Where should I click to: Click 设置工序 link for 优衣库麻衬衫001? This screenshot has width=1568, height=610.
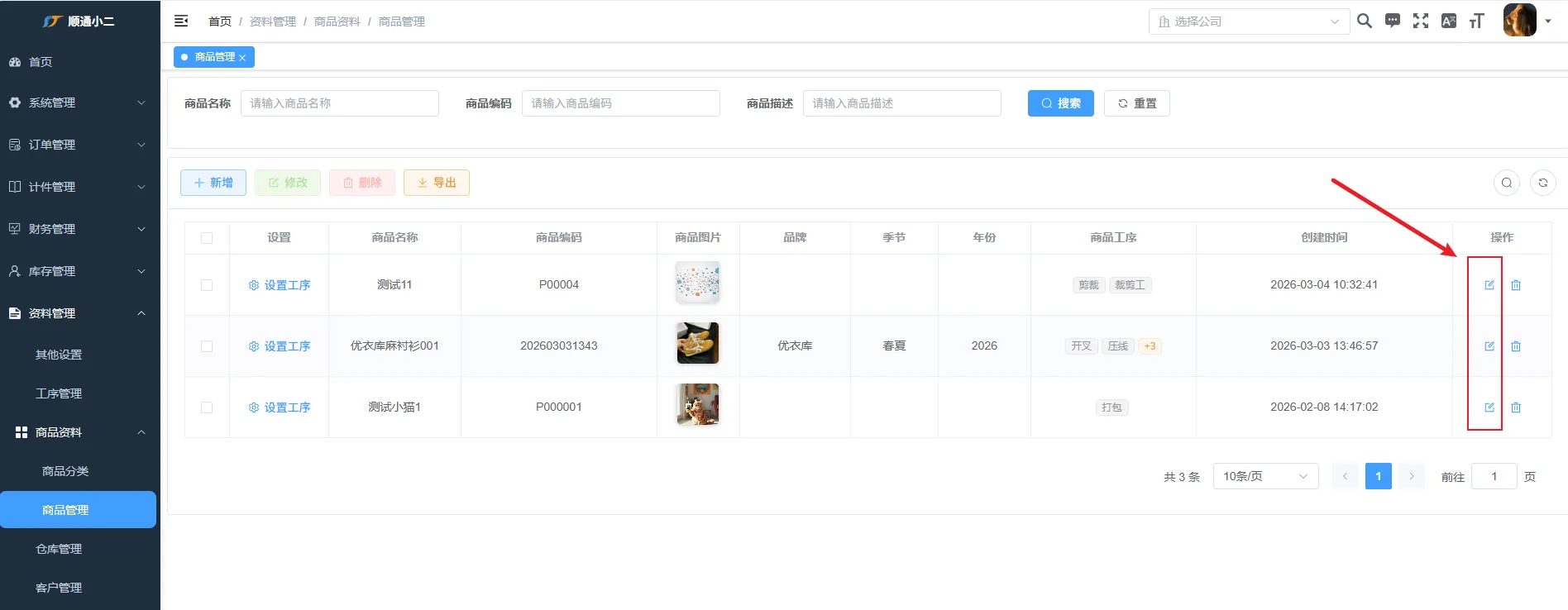coord(280,346)
